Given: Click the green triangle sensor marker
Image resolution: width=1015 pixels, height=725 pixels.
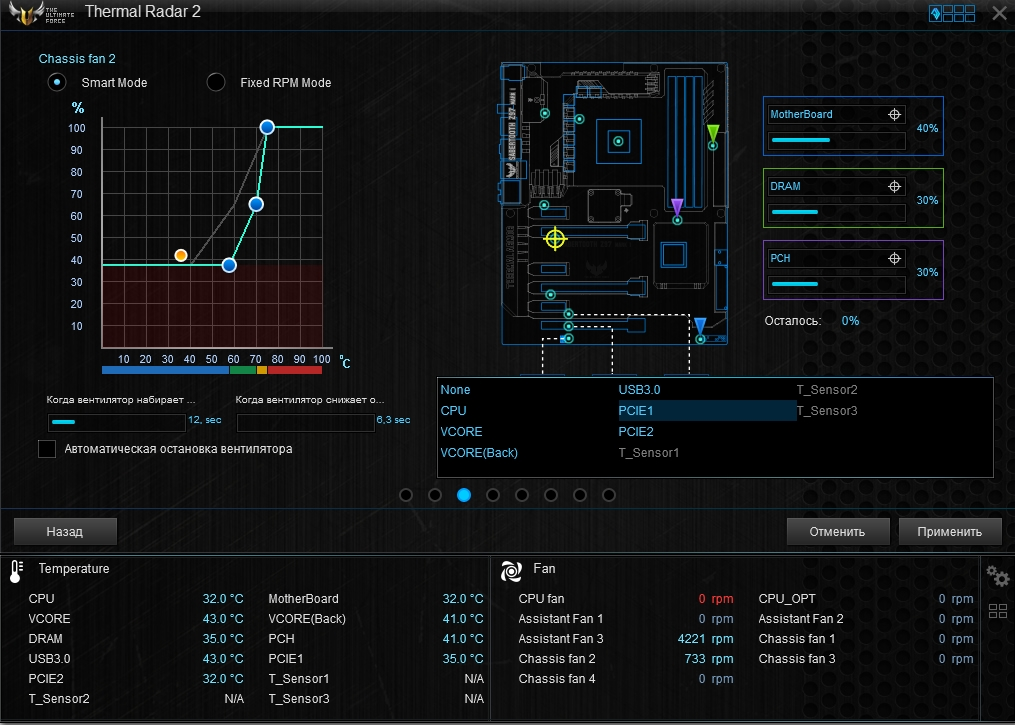Looking at the screenshot, I should 713,134.
